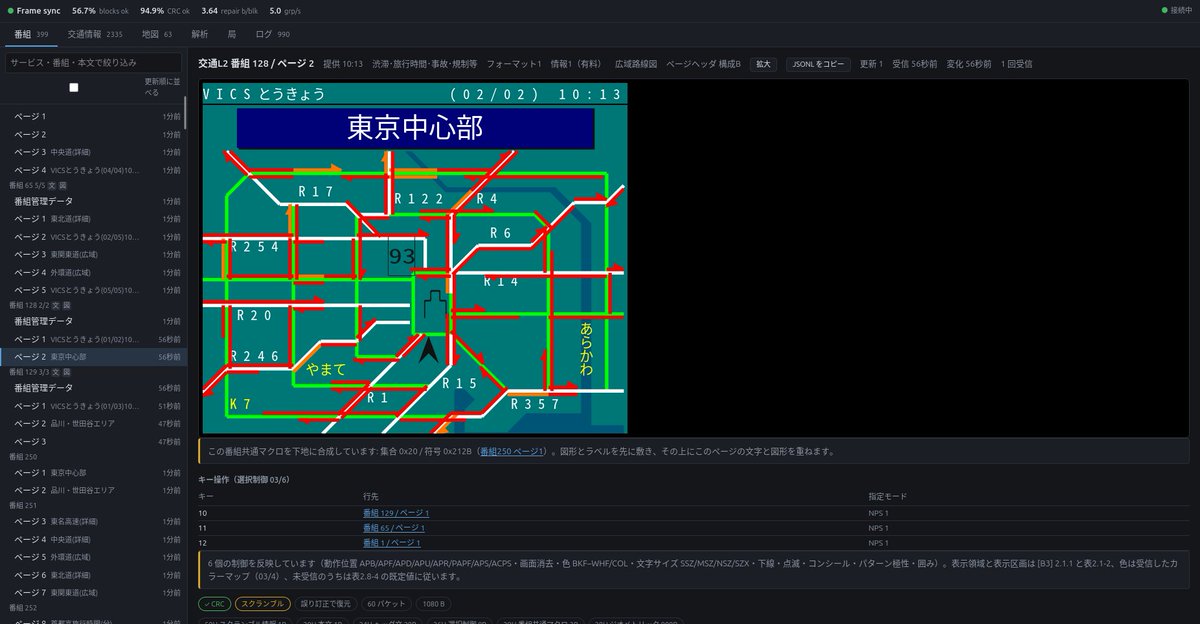This screenshot has height=624, width=1200.
Task: Follow the 番組 129 / ページ 1 link
Action: point(396,512)
